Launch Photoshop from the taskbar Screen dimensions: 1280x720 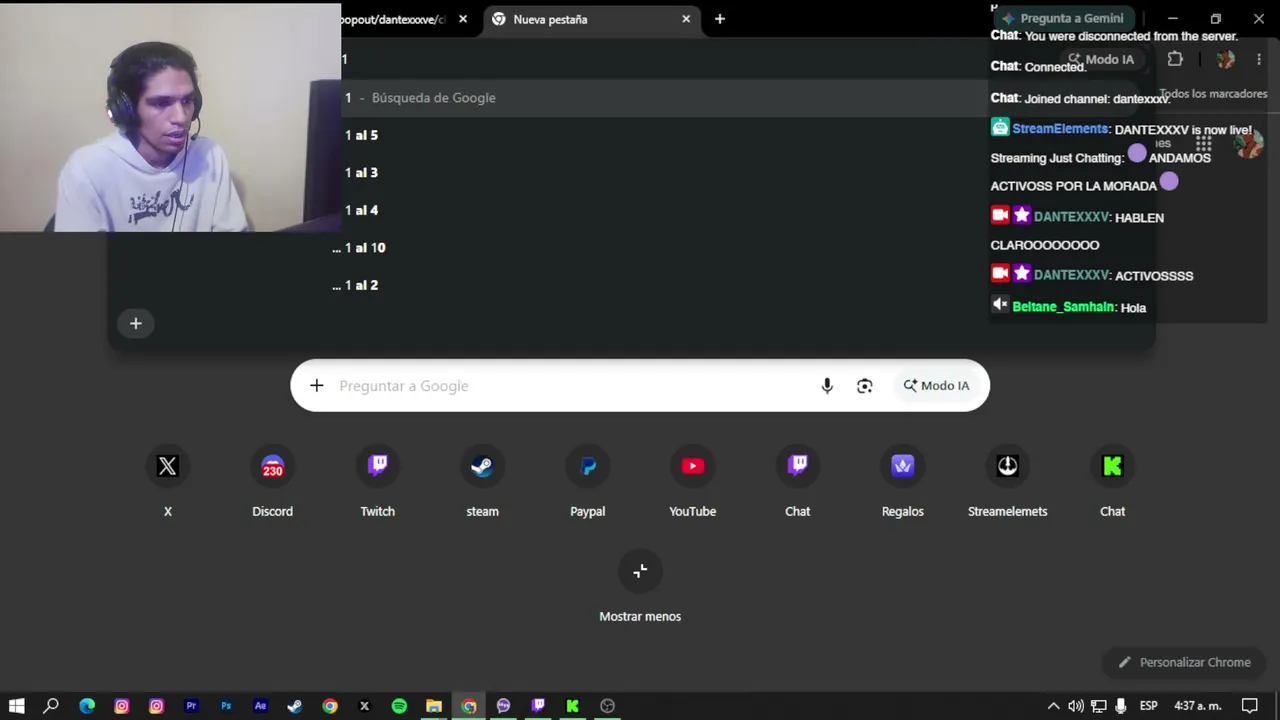pos(226,706)
